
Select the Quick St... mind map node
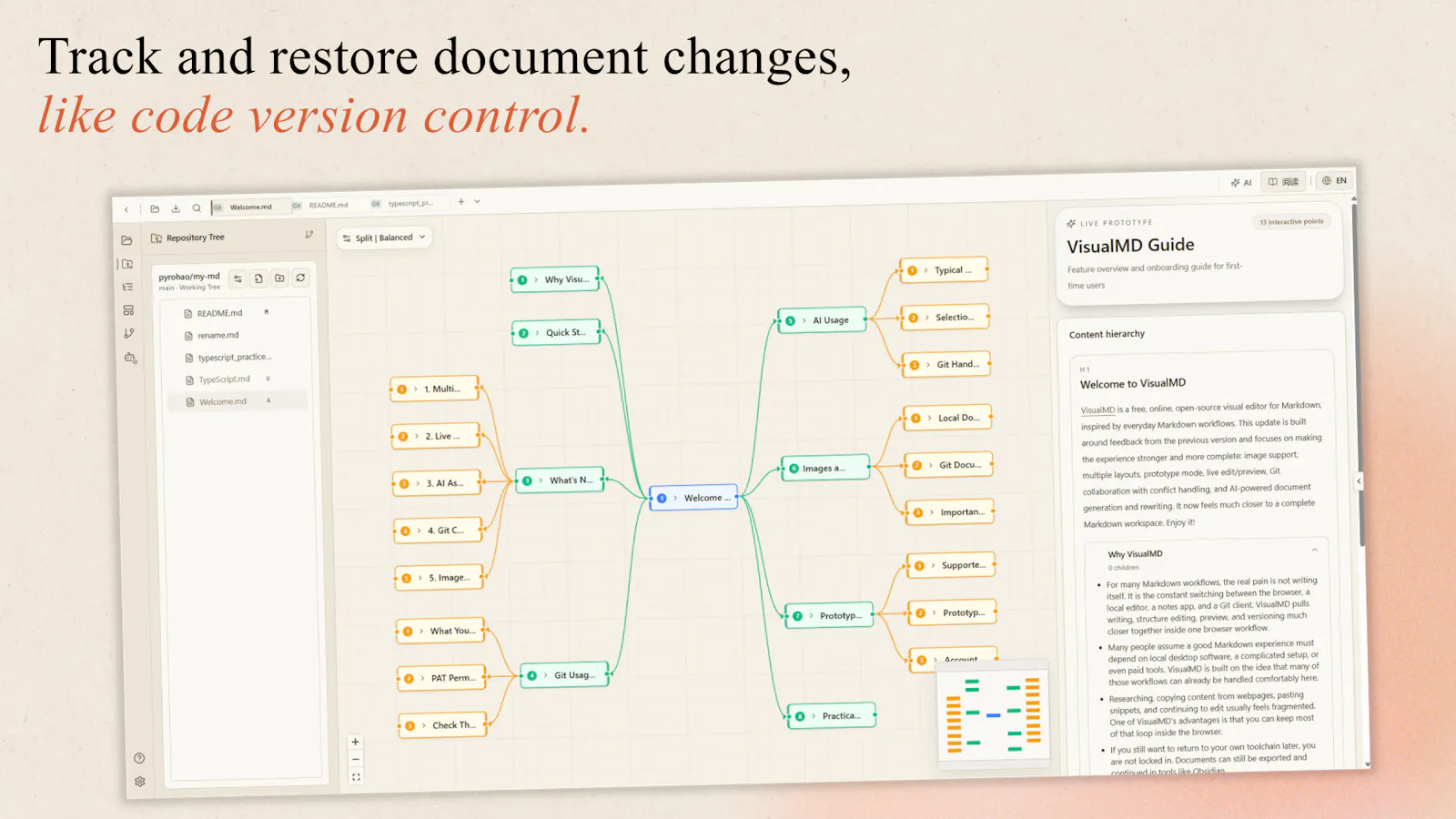(x=556, y=333)
